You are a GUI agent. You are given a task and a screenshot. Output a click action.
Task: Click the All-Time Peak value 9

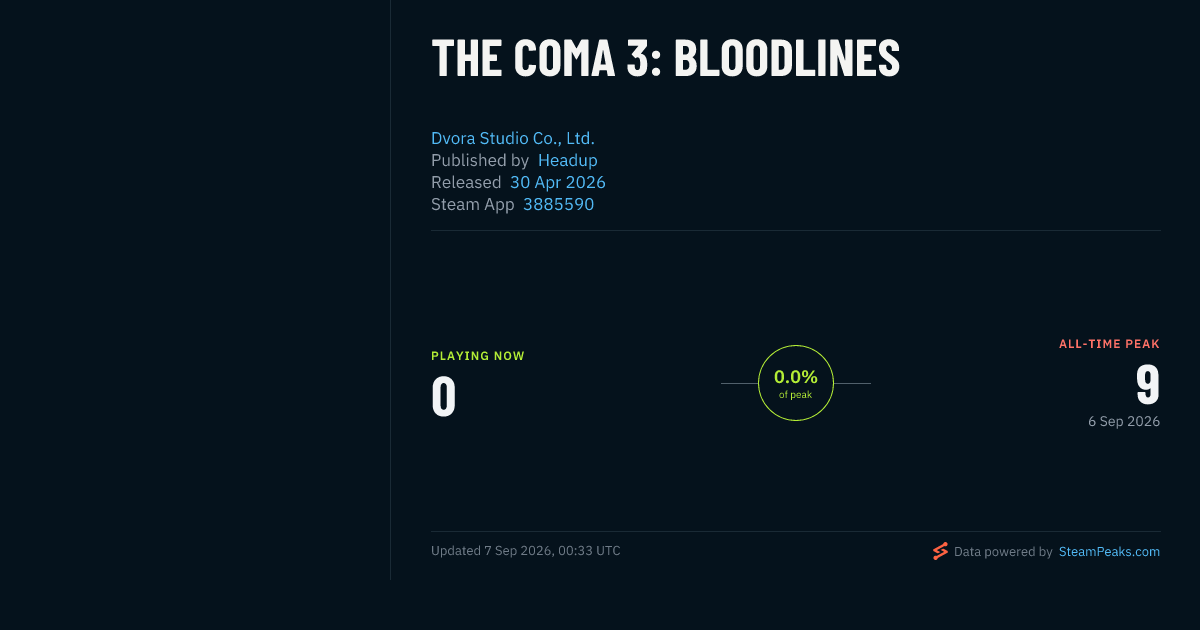[1148, 384]
